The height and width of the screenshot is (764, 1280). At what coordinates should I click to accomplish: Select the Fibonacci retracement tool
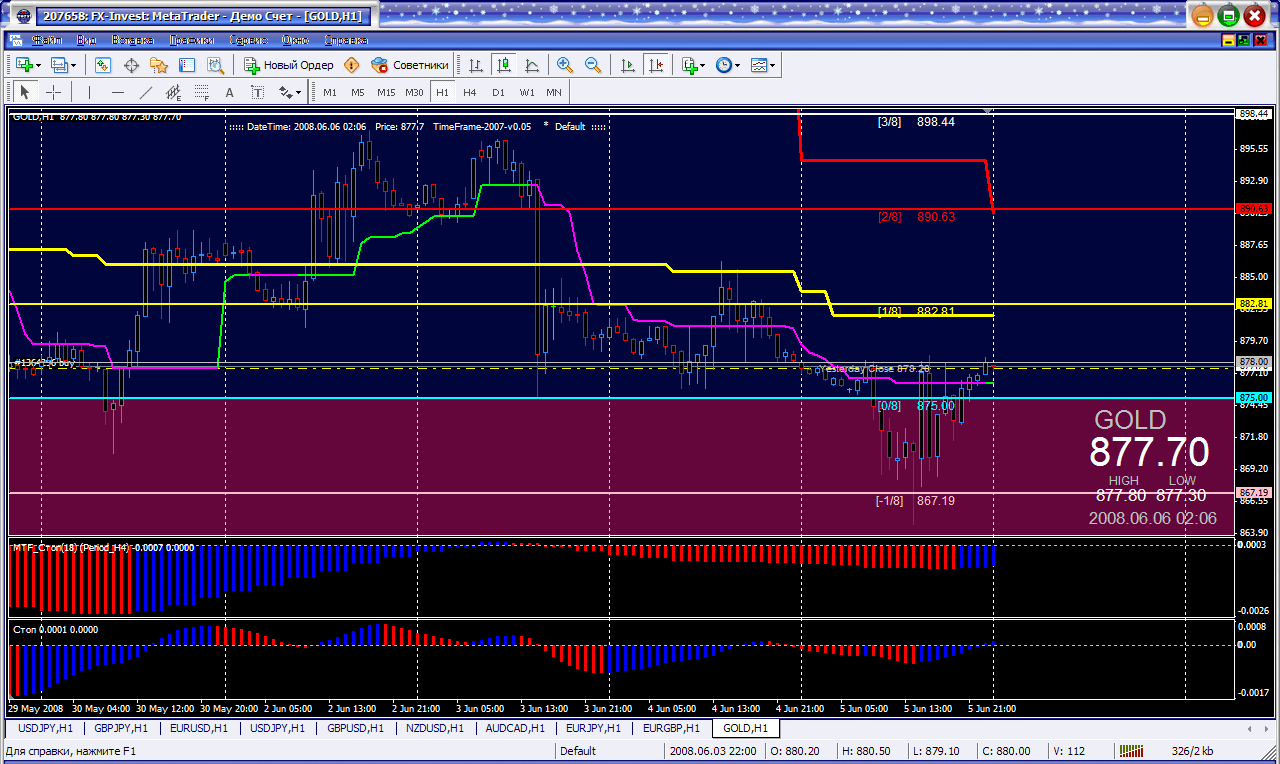click(201, 92)
